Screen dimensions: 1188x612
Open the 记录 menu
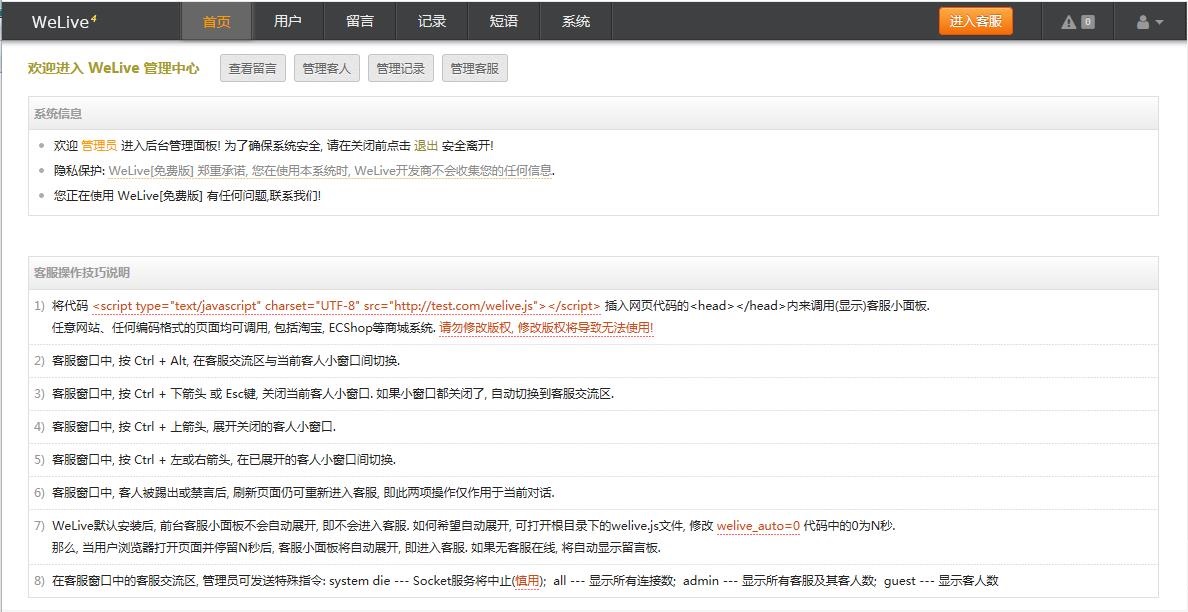432,21
